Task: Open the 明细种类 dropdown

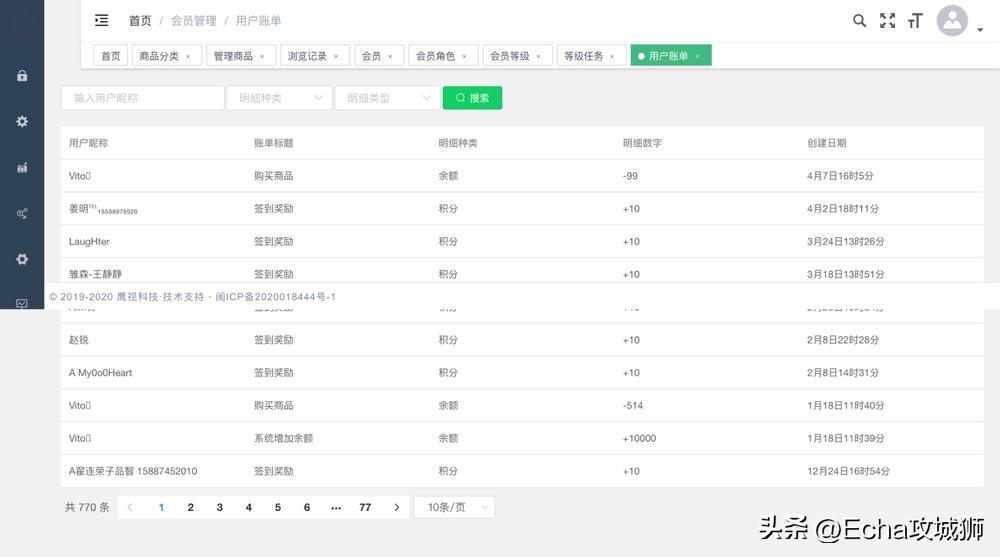Action: coord(279,98)
